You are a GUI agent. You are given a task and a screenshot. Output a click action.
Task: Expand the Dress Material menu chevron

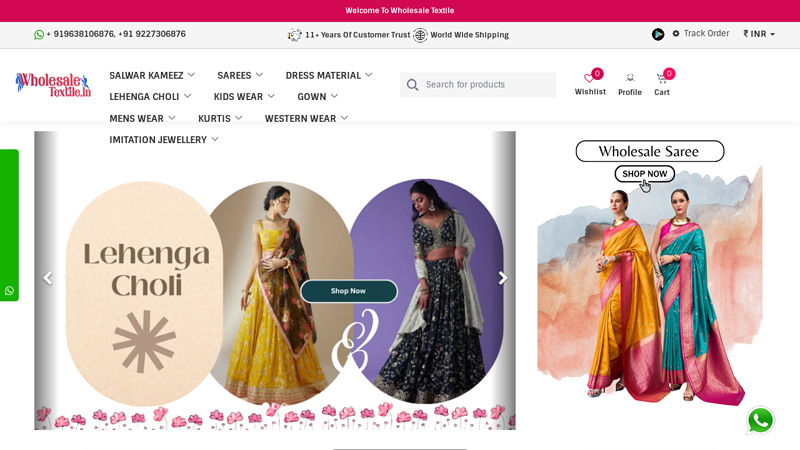point(368,75)
